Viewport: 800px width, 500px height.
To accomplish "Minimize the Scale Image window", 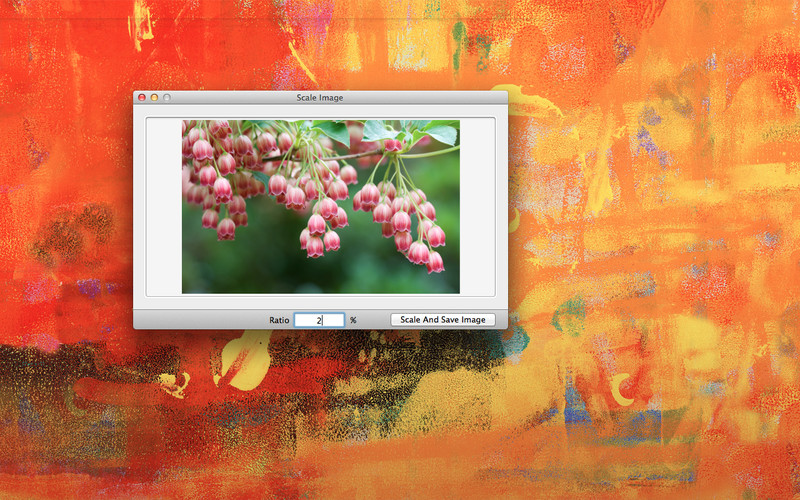I will [x=154, y=97].
